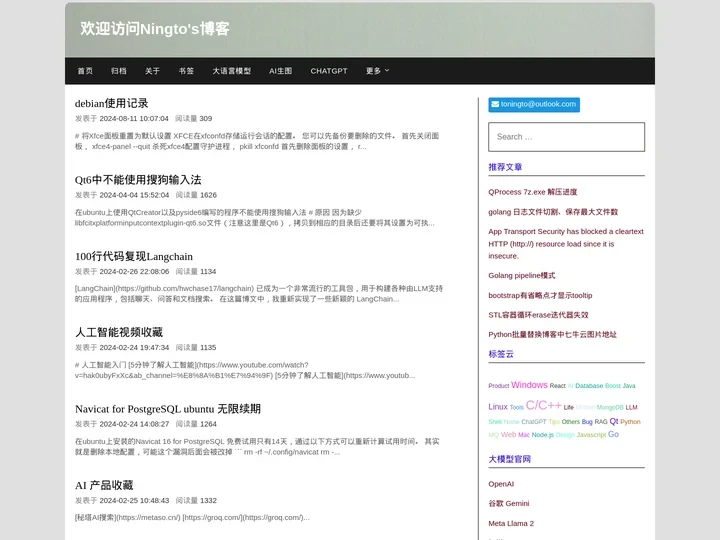Screen dimensions: 720x540
Task: Select the Javascript tag
Action: pyautogui.click(x=591, y=435)
